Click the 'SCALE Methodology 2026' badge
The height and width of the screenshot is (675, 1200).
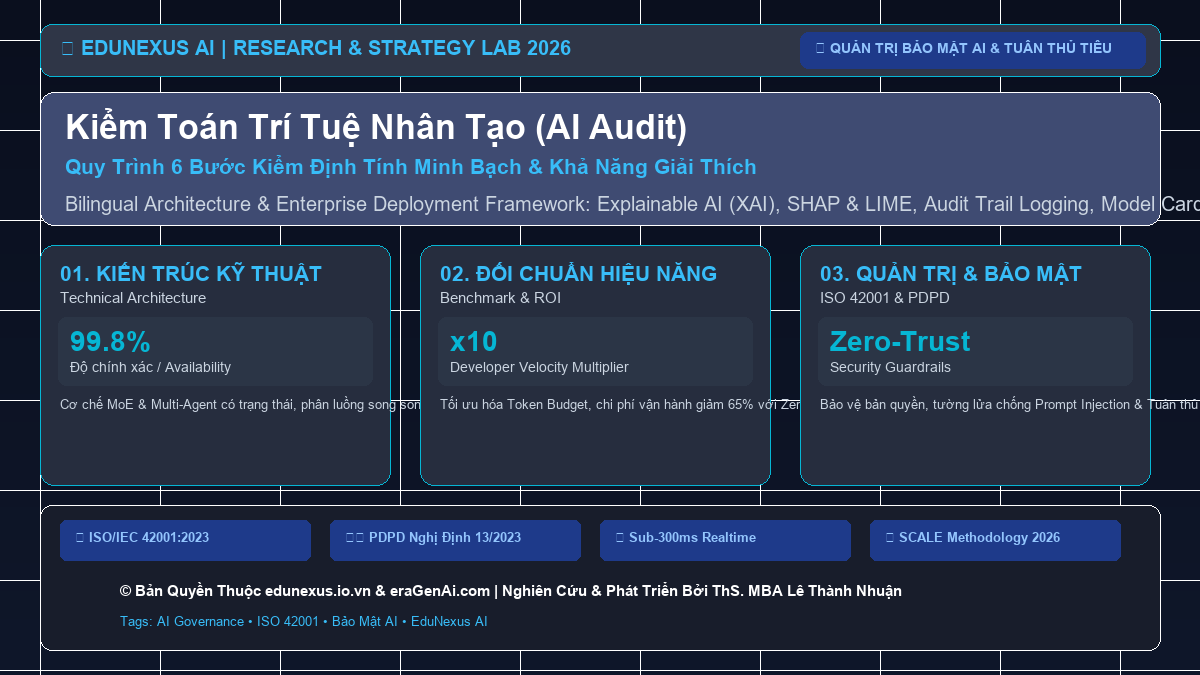click(995, 540)
